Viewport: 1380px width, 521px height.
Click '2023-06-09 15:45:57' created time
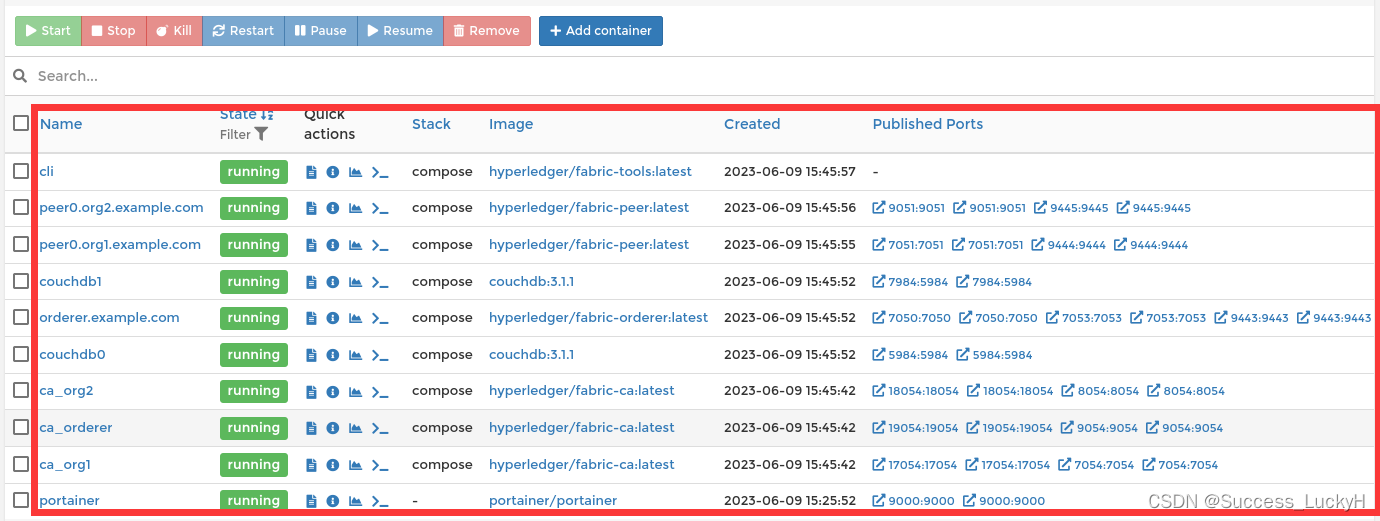point(790,172)
